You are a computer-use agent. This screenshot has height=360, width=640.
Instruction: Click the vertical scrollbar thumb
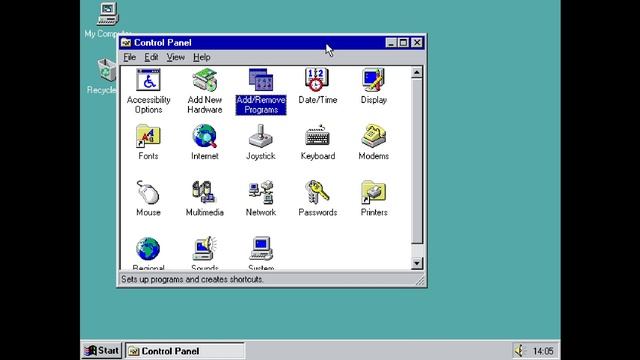[416, 161]
